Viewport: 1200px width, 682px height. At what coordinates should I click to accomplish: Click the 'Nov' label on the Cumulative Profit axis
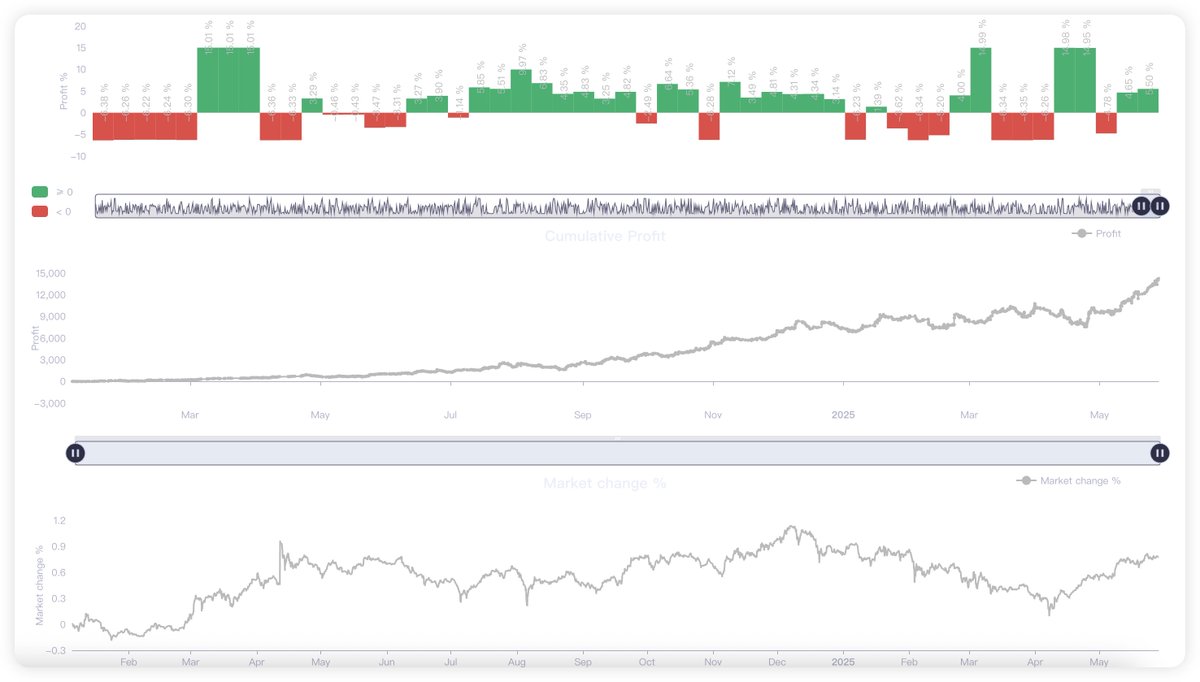[713, 414]
